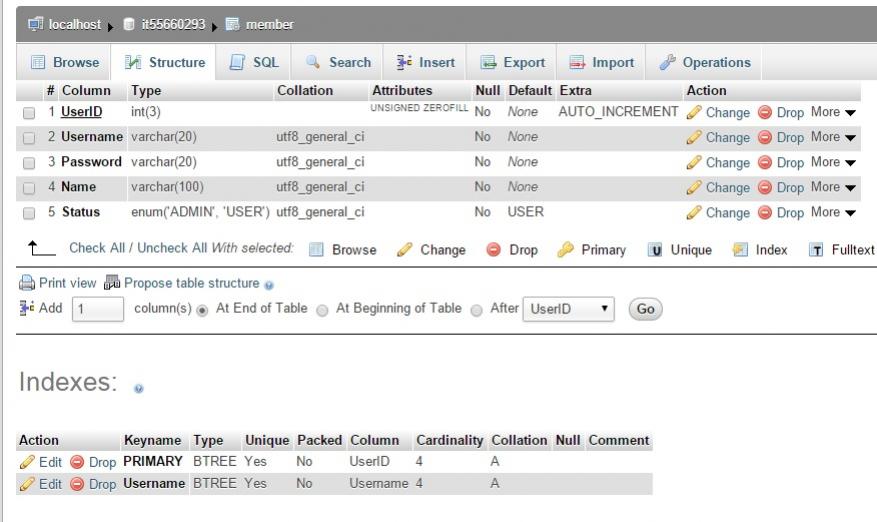
Task: Open the Export tab
Action: click(x=512, y=62)
